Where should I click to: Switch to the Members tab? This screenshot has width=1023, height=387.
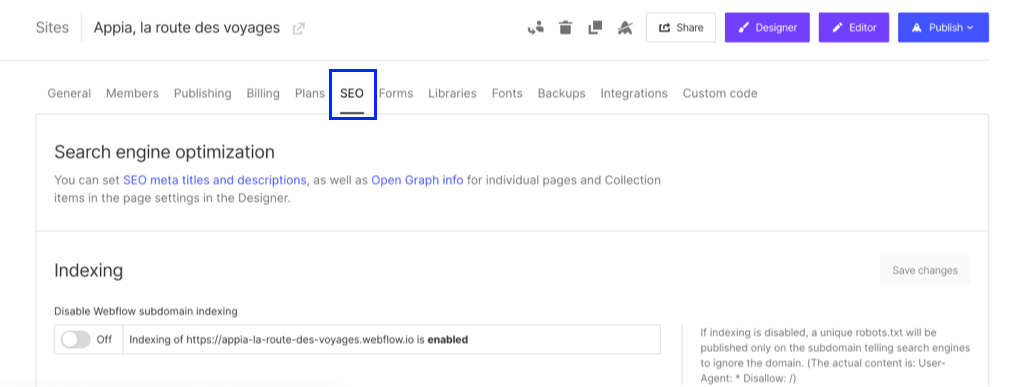point(132,93)
